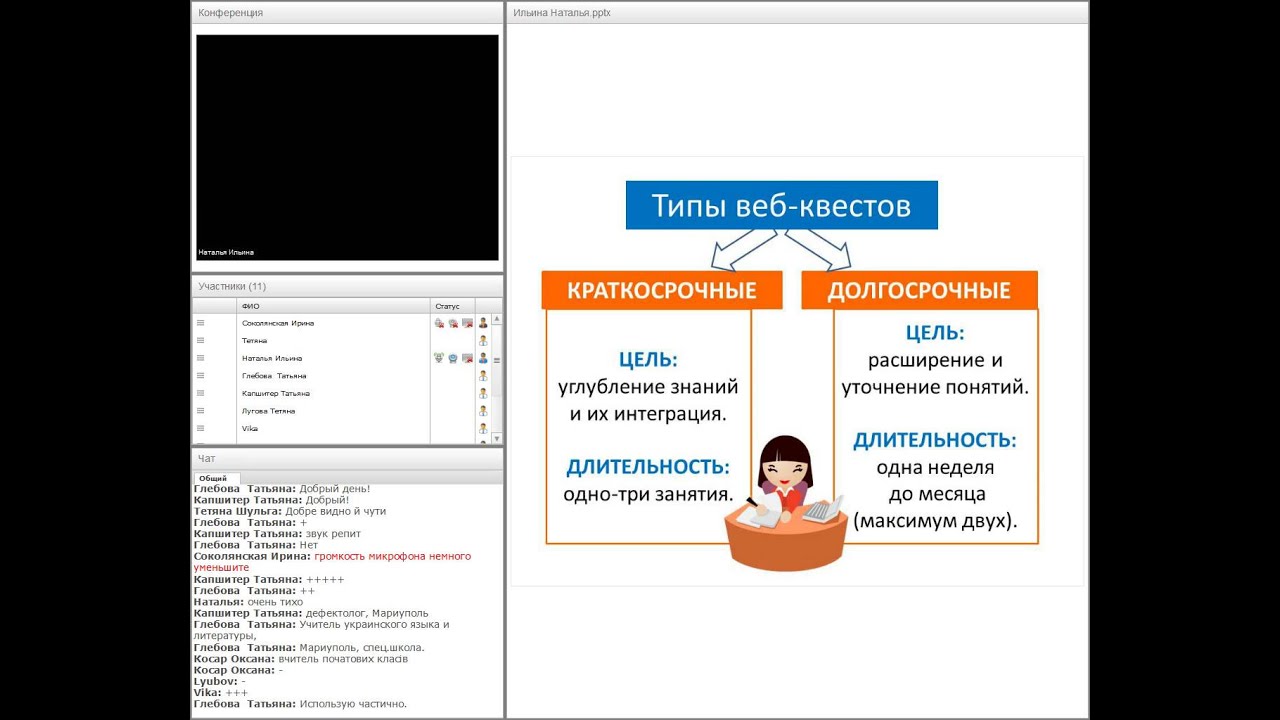Click participants list scrollbar down arrow
The image size is (1280, 720).
tap(497, 438)
